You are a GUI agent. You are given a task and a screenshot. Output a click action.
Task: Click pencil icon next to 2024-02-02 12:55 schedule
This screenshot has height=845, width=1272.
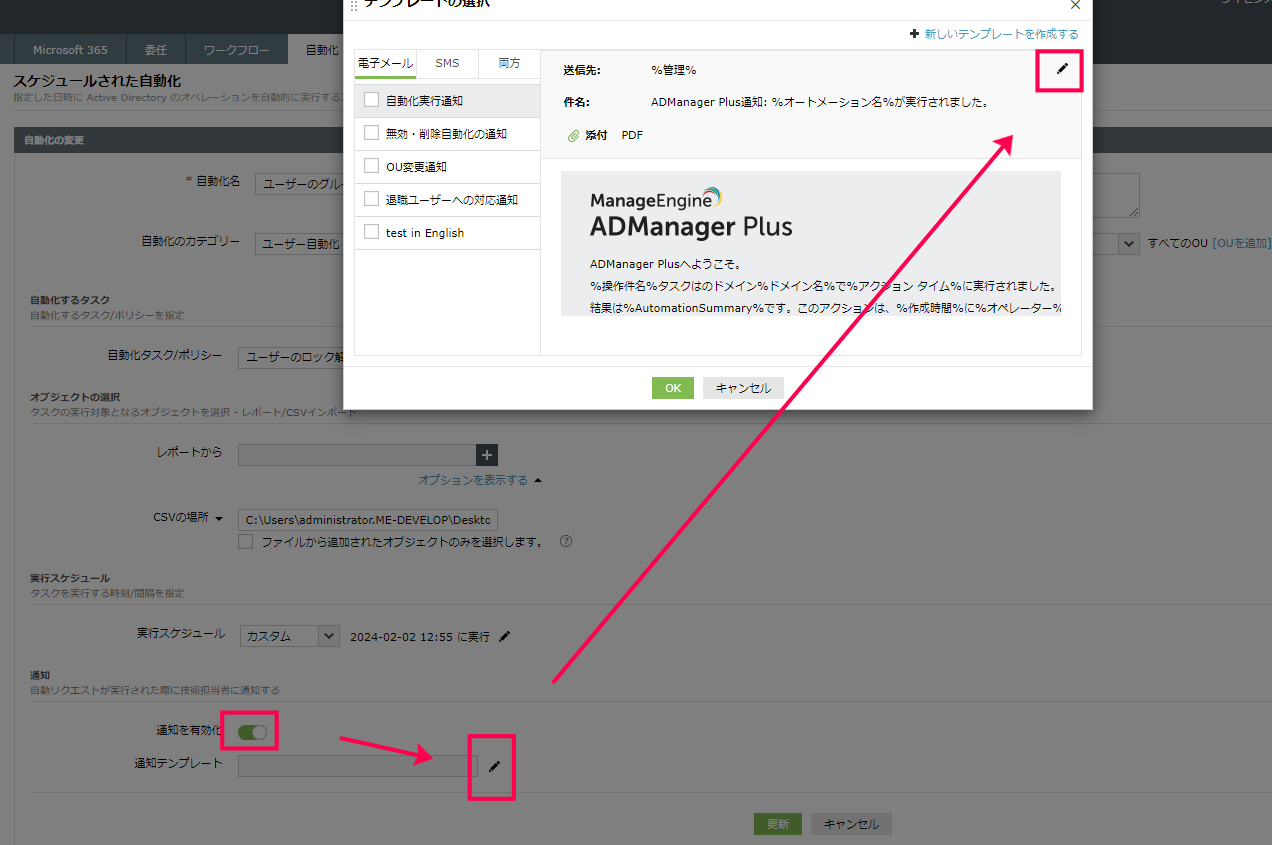pyautogui.click(x=505, y=636)
